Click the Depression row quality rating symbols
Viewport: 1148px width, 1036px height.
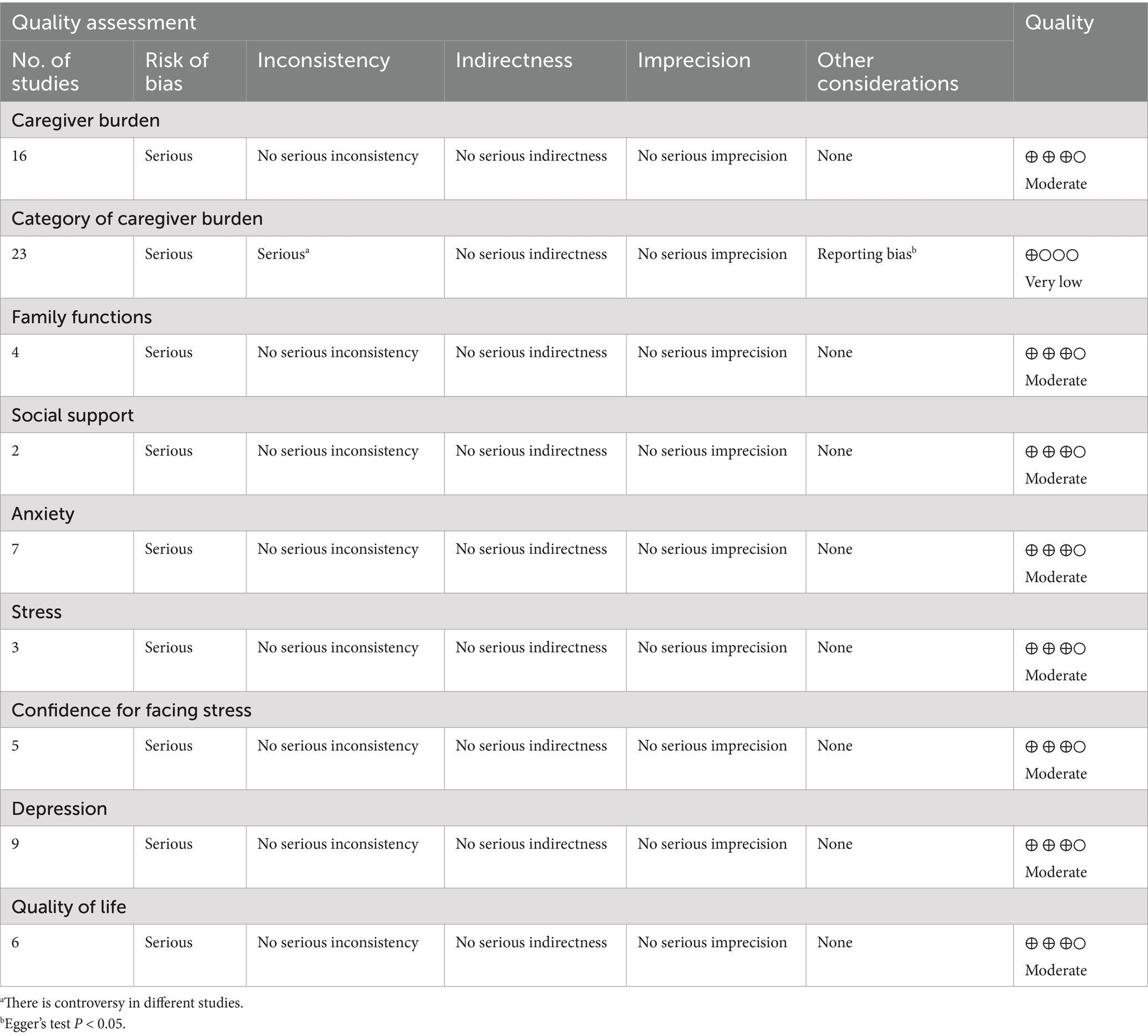pyautogui.click(x=1055, y=845)
